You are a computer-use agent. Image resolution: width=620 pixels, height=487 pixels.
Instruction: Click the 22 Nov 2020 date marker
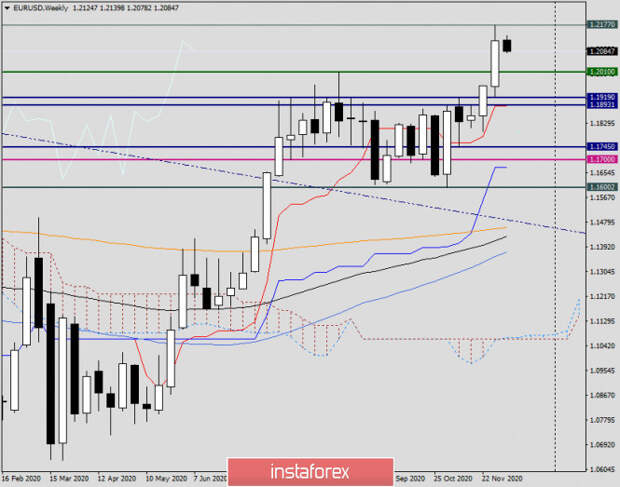[502, 479]
